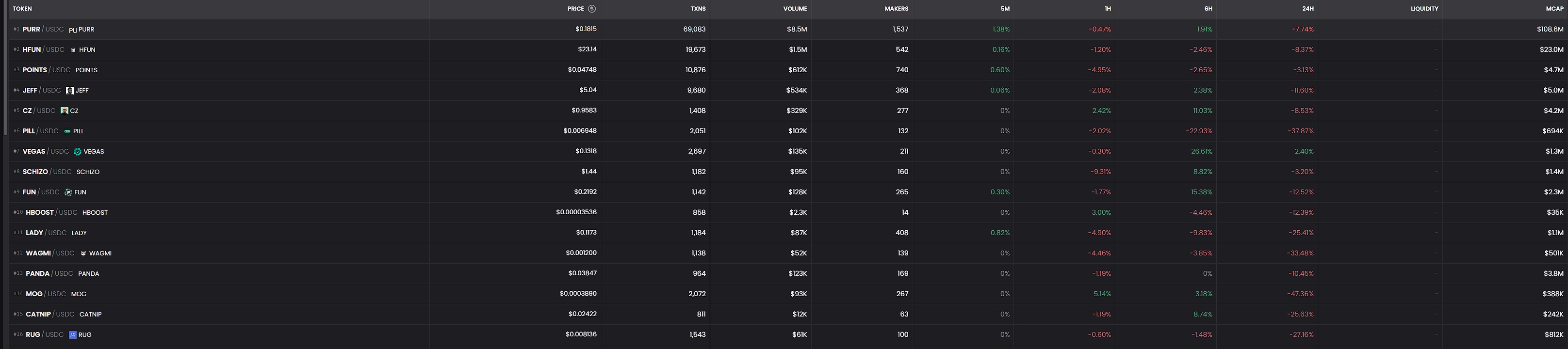Open the POINTS / USDC pair
Image resolution: width=1568 pixels, height=349 pixels.
coord(46,70)
